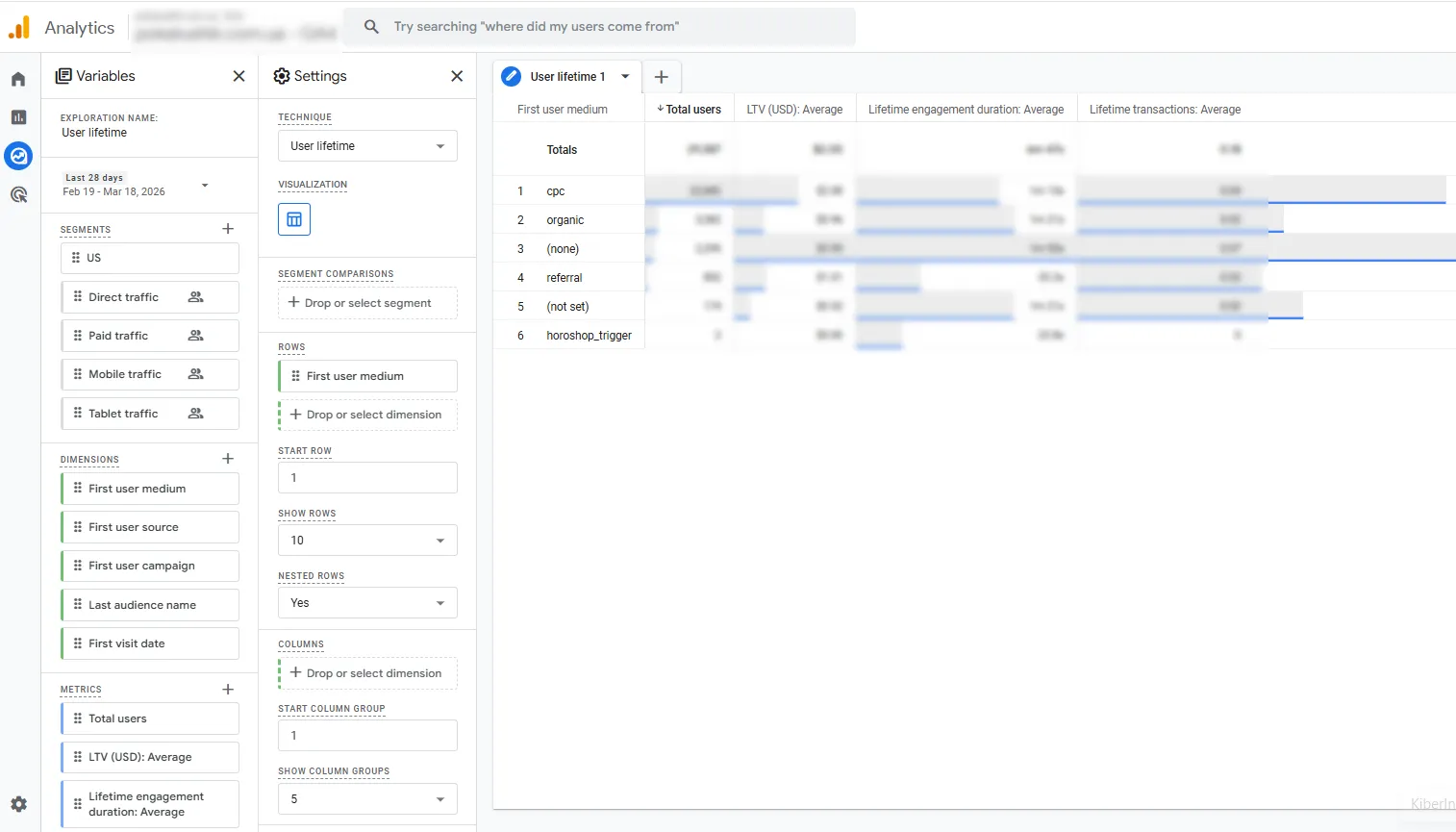Click the Analytics search bar
This screenshot has height=832, width=1456.
coord(599,27)
